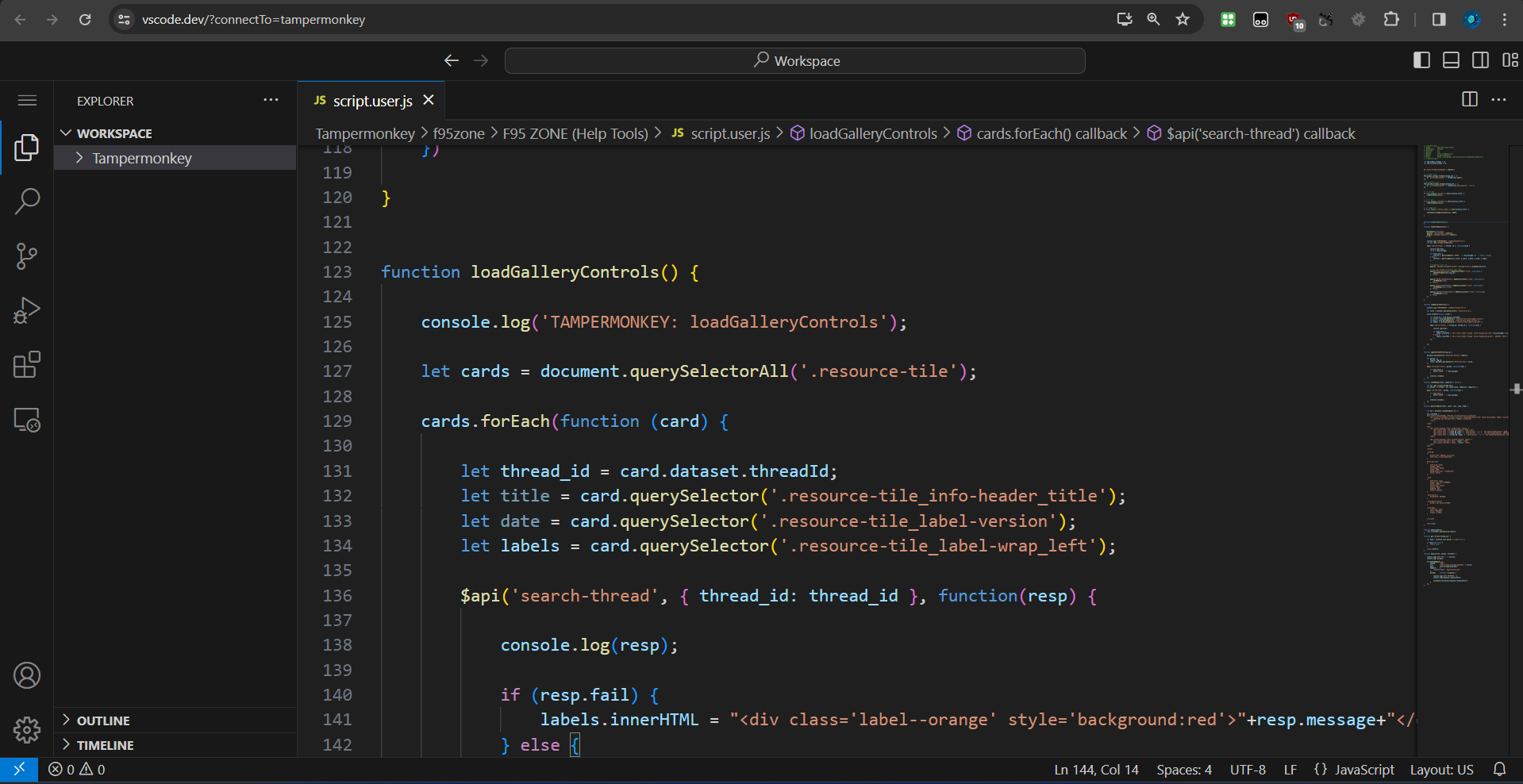The image size is (1523, 784).
Task: Open the Extensions view
Action: (x=27, y=365)
